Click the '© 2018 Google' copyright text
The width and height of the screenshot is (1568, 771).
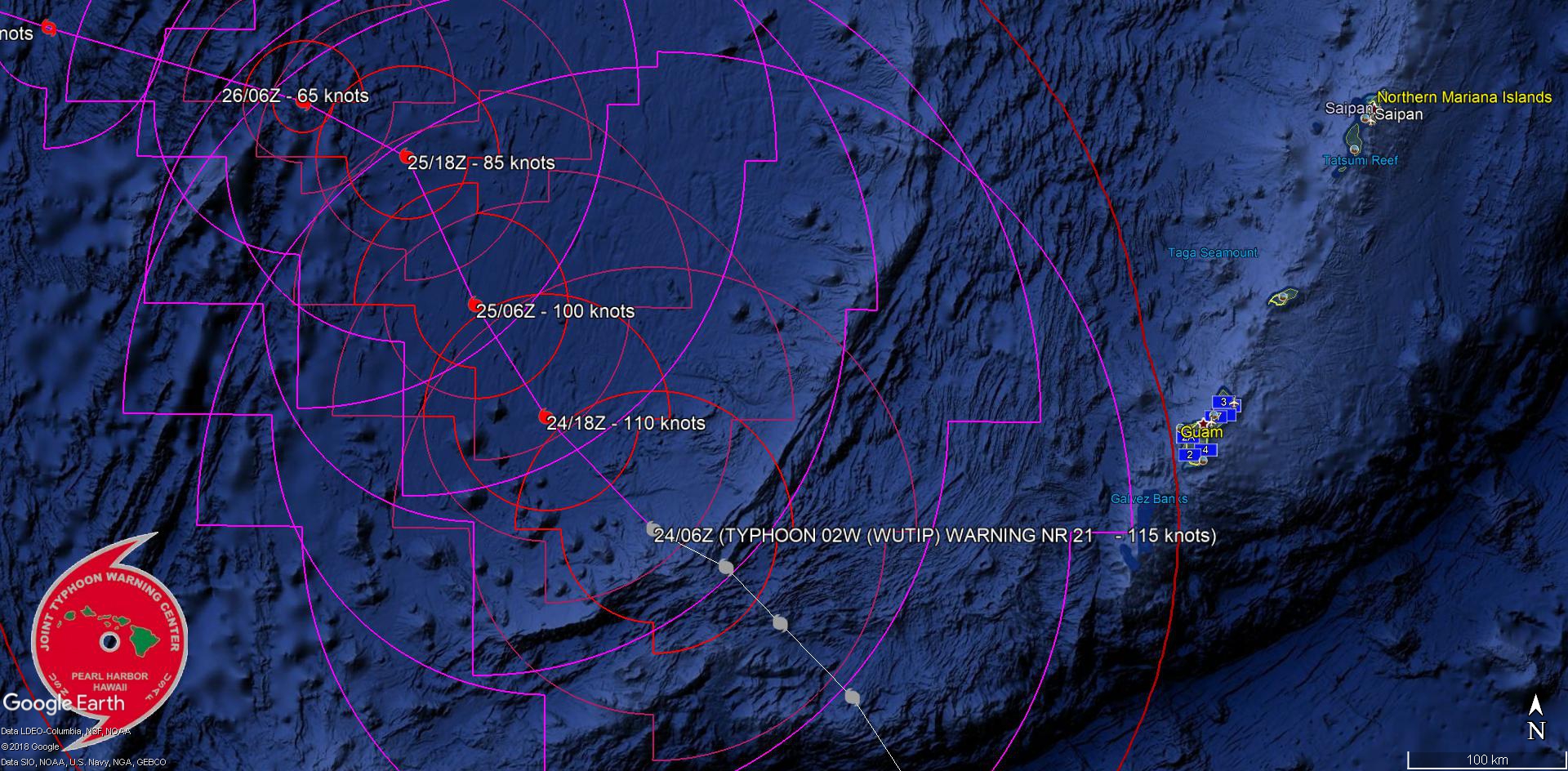[30, 746]
